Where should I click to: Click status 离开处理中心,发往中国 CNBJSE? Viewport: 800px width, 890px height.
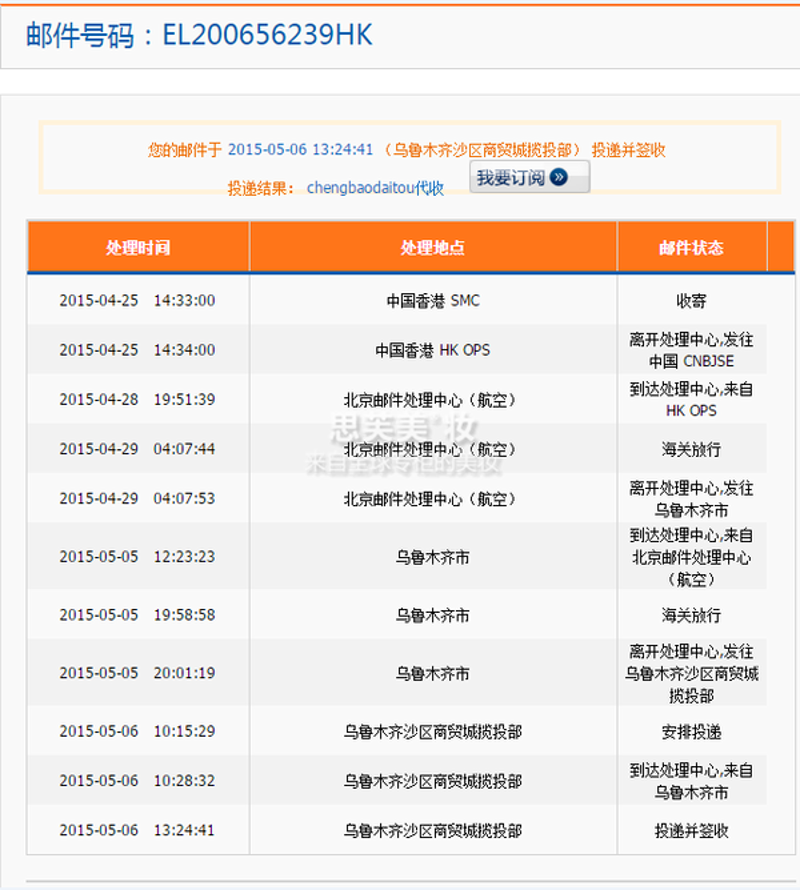(692, 350)
